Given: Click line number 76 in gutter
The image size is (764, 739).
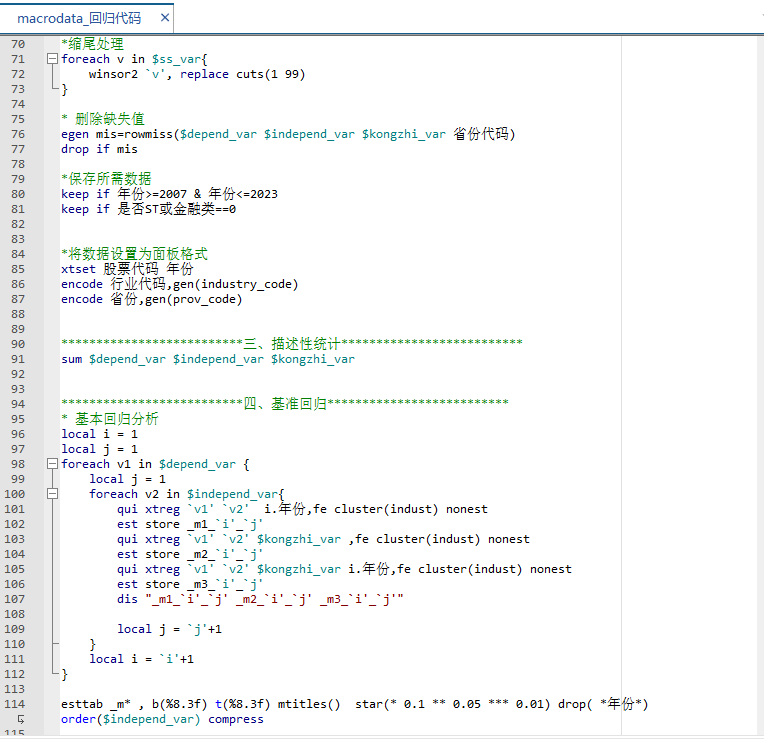Looking at the screenshot, I should pos(18,134).
